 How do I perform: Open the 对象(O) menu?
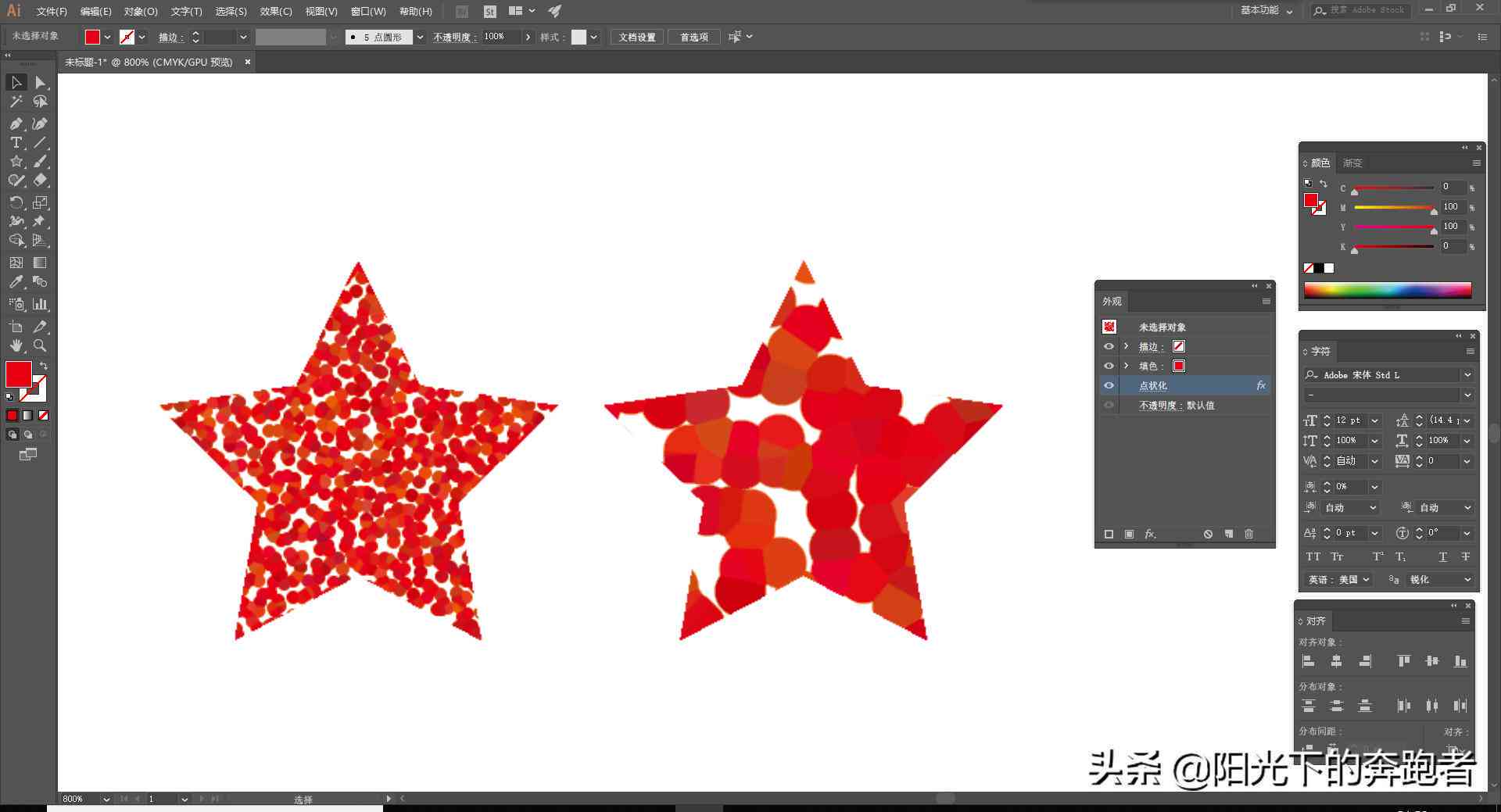point(141,11)
